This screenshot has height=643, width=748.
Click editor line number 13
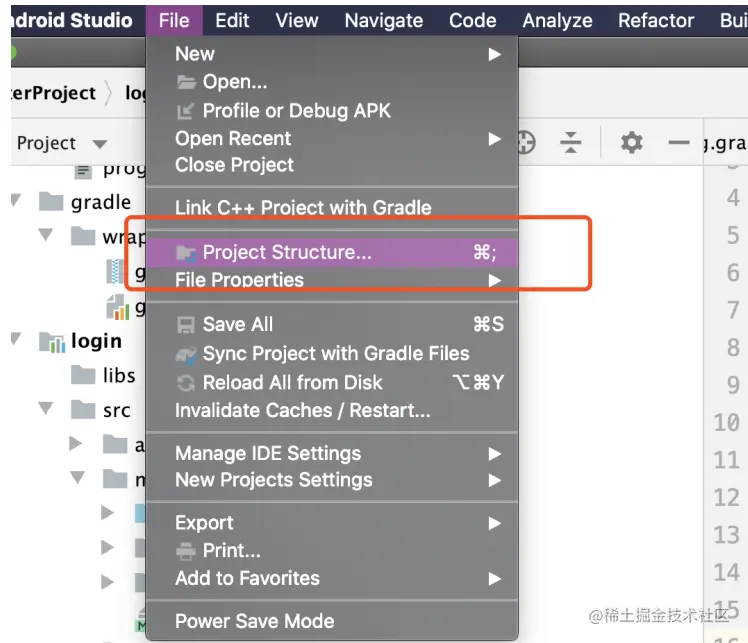pos(726,535)
